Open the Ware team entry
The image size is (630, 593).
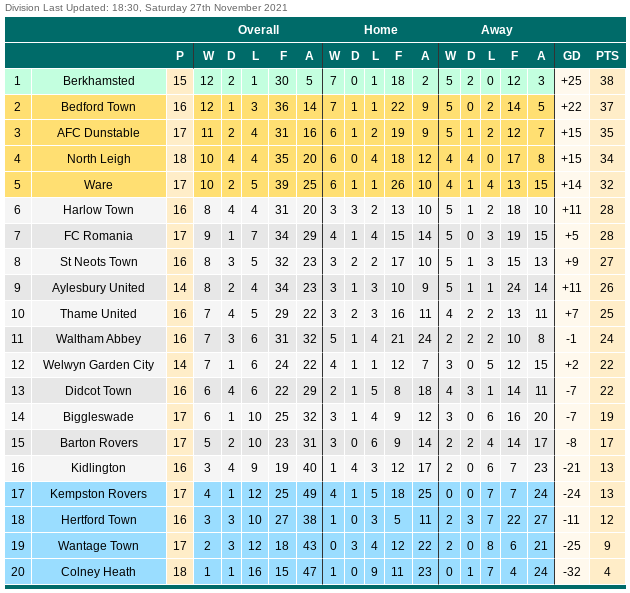coord(98,185)
